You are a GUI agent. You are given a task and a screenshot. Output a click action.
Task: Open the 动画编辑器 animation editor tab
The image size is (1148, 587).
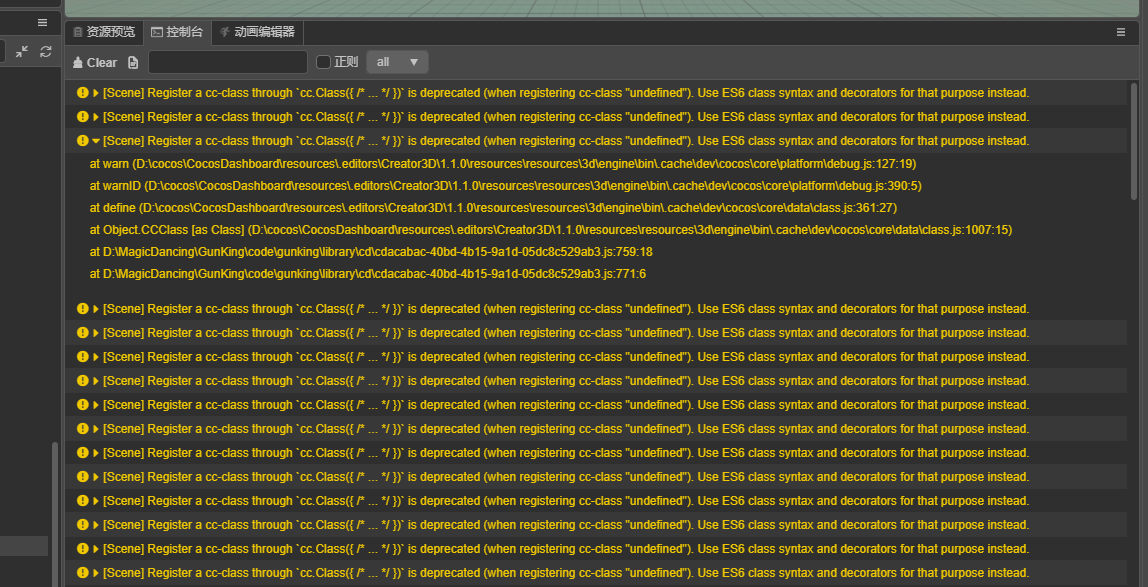(257, 32)
